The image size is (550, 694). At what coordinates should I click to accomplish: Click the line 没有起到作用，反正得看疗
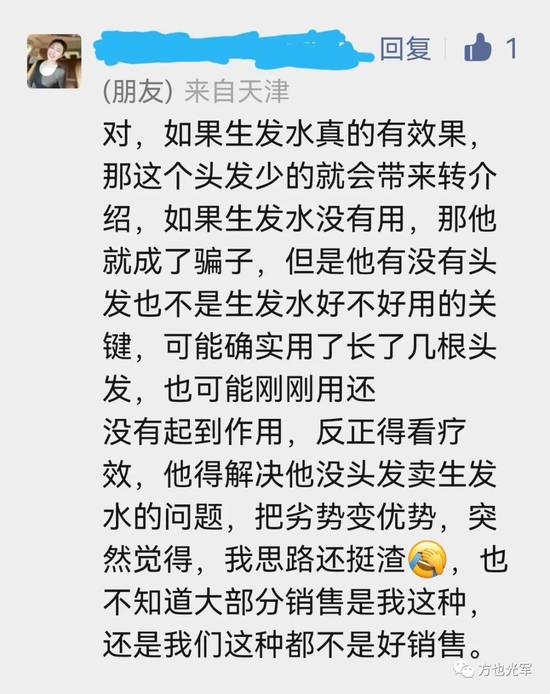point(284,432)
